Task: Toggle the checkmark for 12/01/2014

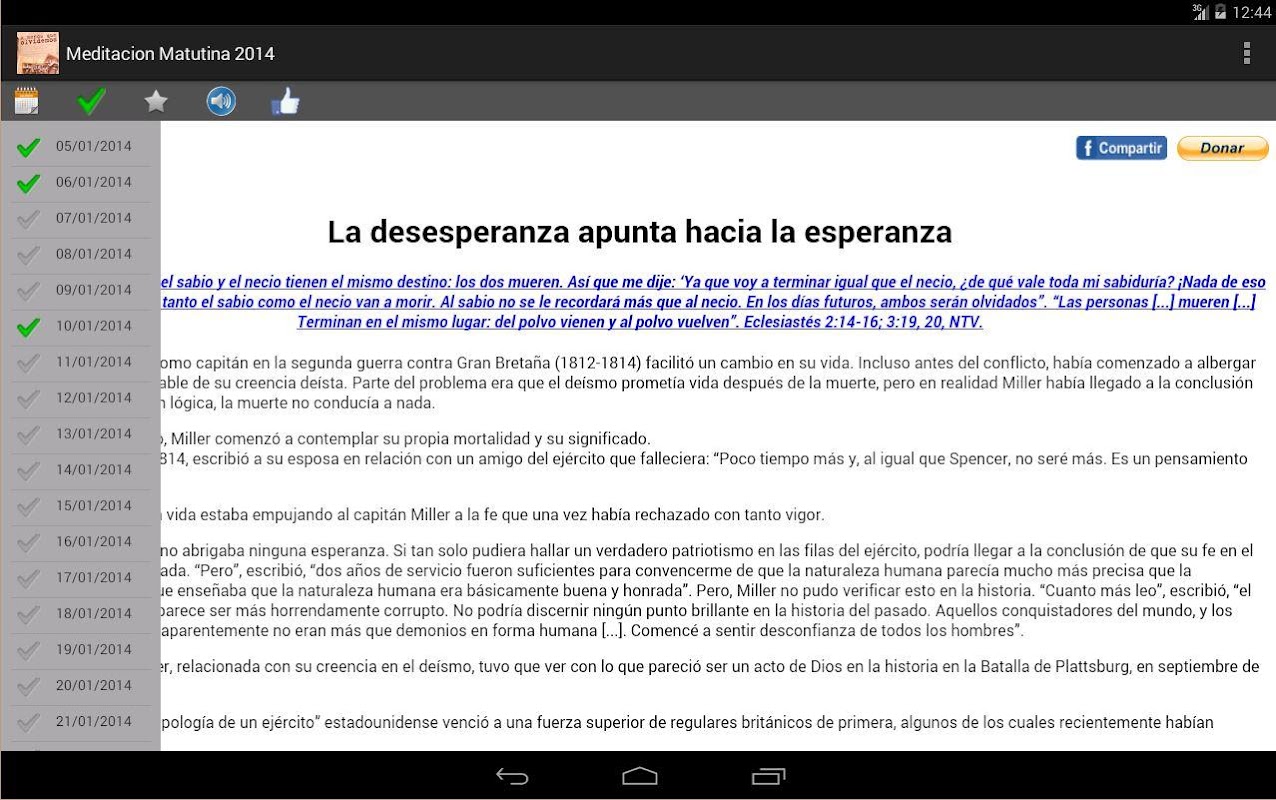Action: click(x=29, y=399)
